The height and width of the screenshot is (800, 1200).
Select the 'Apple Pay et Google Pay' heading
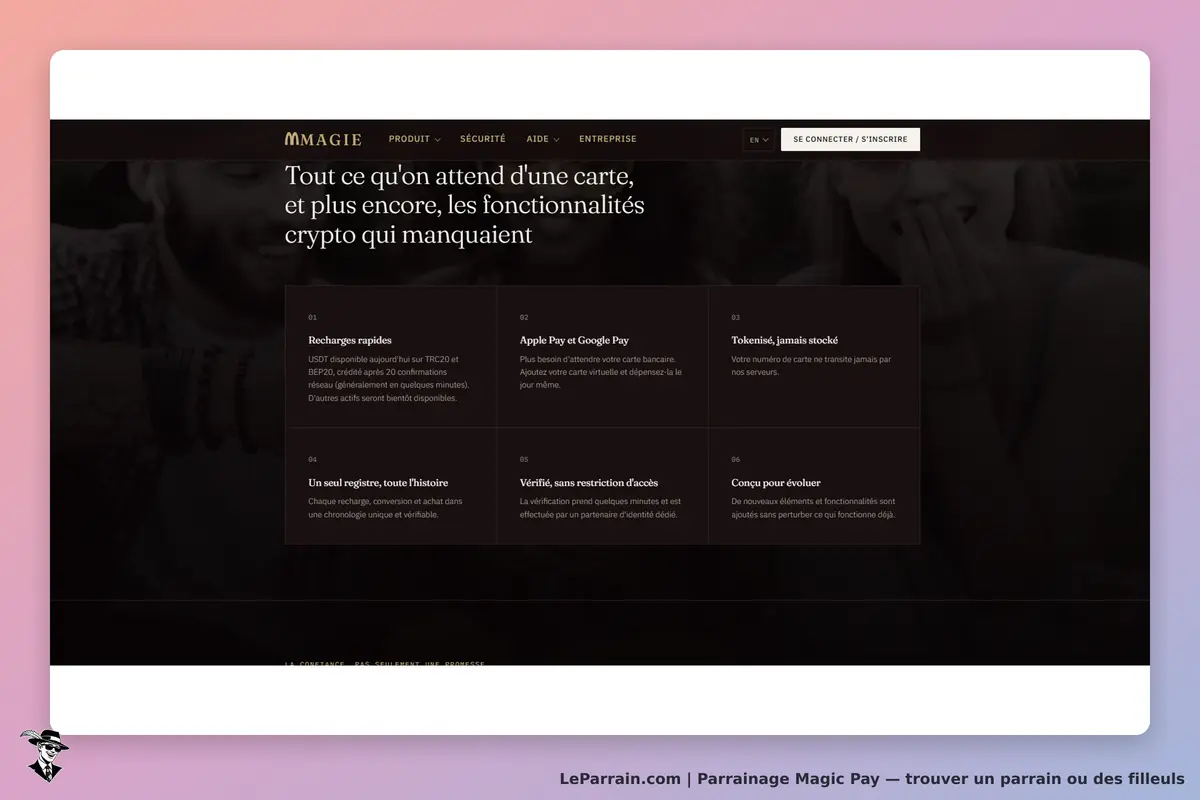(x=574, y=340)
